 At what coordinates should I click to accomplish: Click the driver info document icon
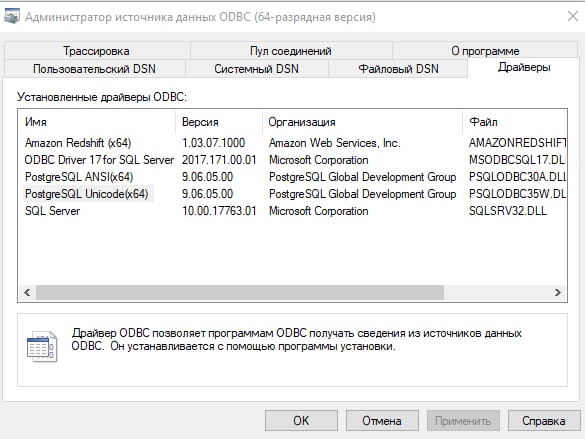pyautogui.click(x=42, y=347)
